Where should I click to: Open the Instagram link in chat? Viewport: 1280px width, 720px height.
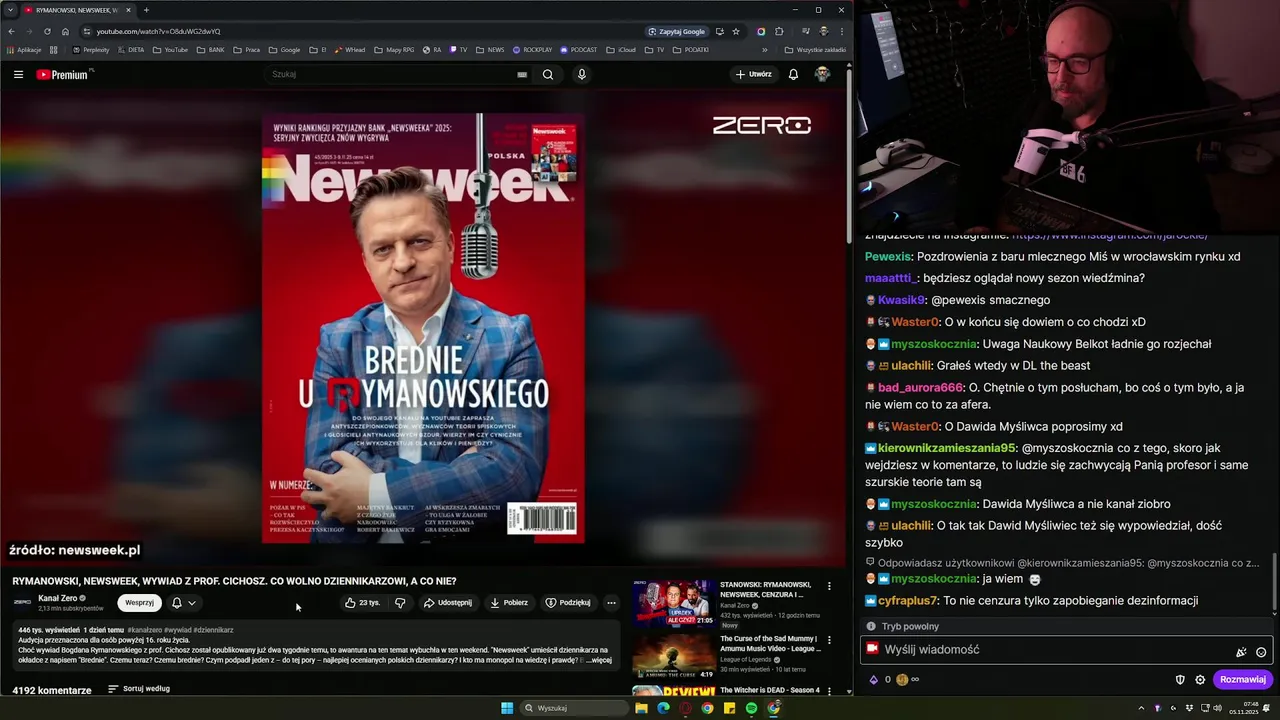tap(1110, 235)
